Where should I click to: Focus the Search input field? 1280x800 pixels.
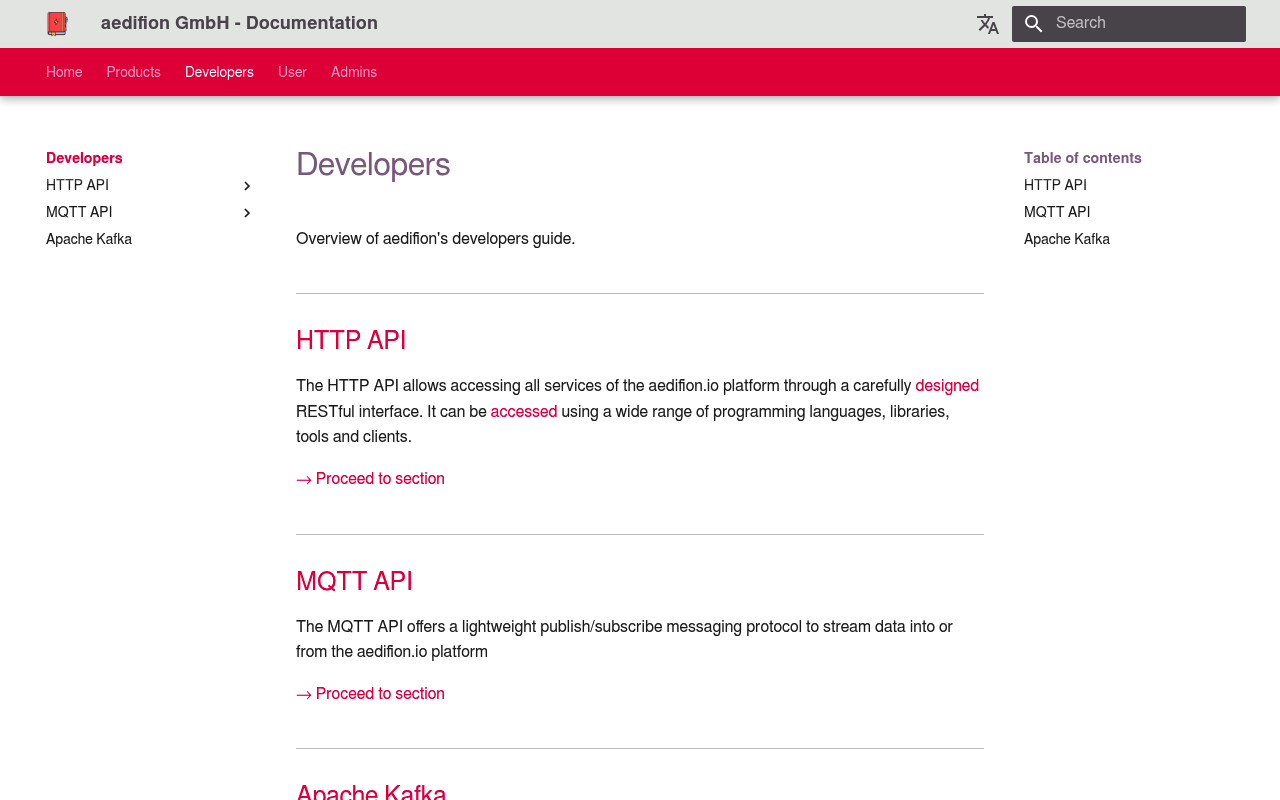(1129, 24)
